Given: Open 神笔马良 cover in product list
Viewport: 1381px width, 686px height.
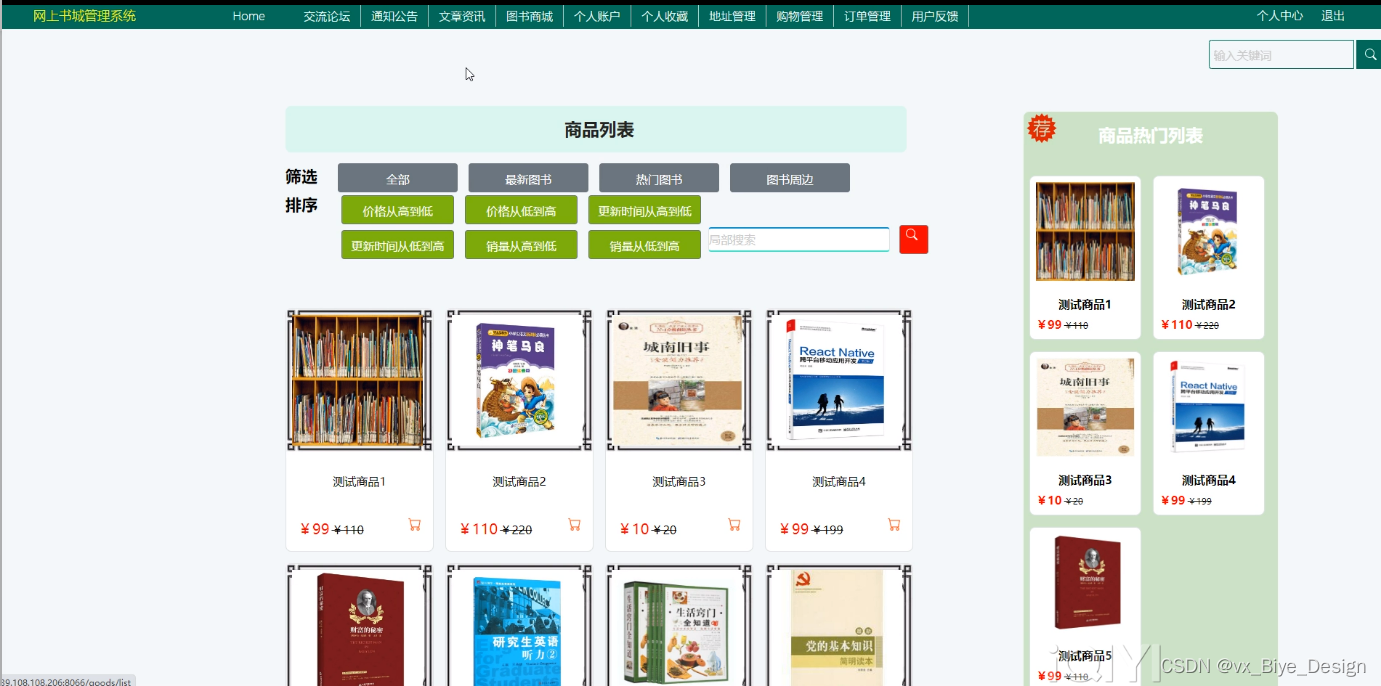Looking at the screenshot, I should (519, 380).
